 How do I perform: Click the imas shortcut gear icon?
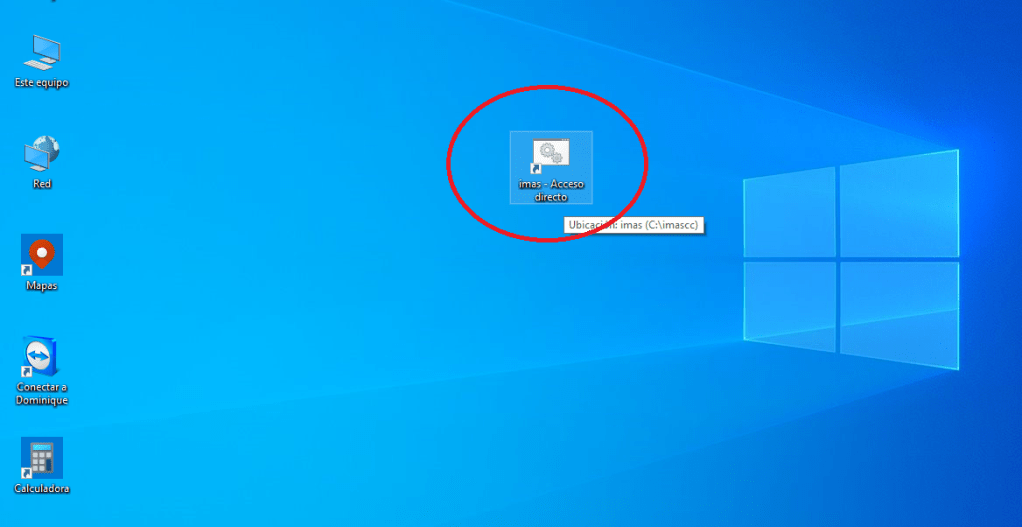(x=550, y=153)
